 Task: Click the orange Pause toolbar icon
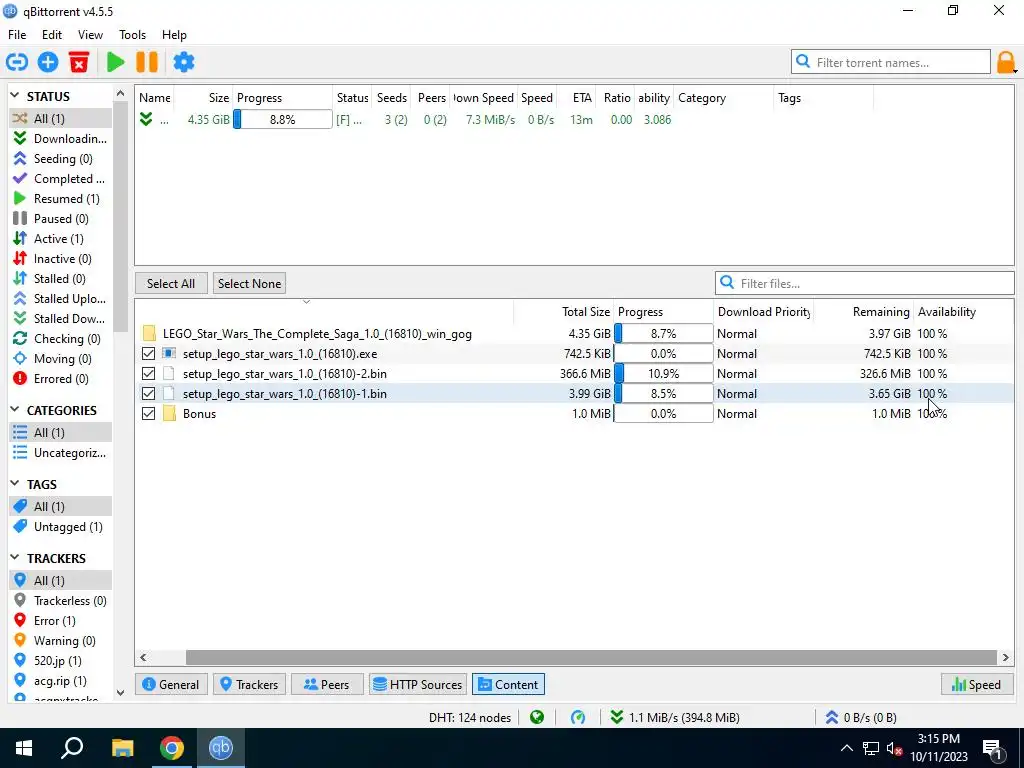pyautogui.click(x=147, y=62)
